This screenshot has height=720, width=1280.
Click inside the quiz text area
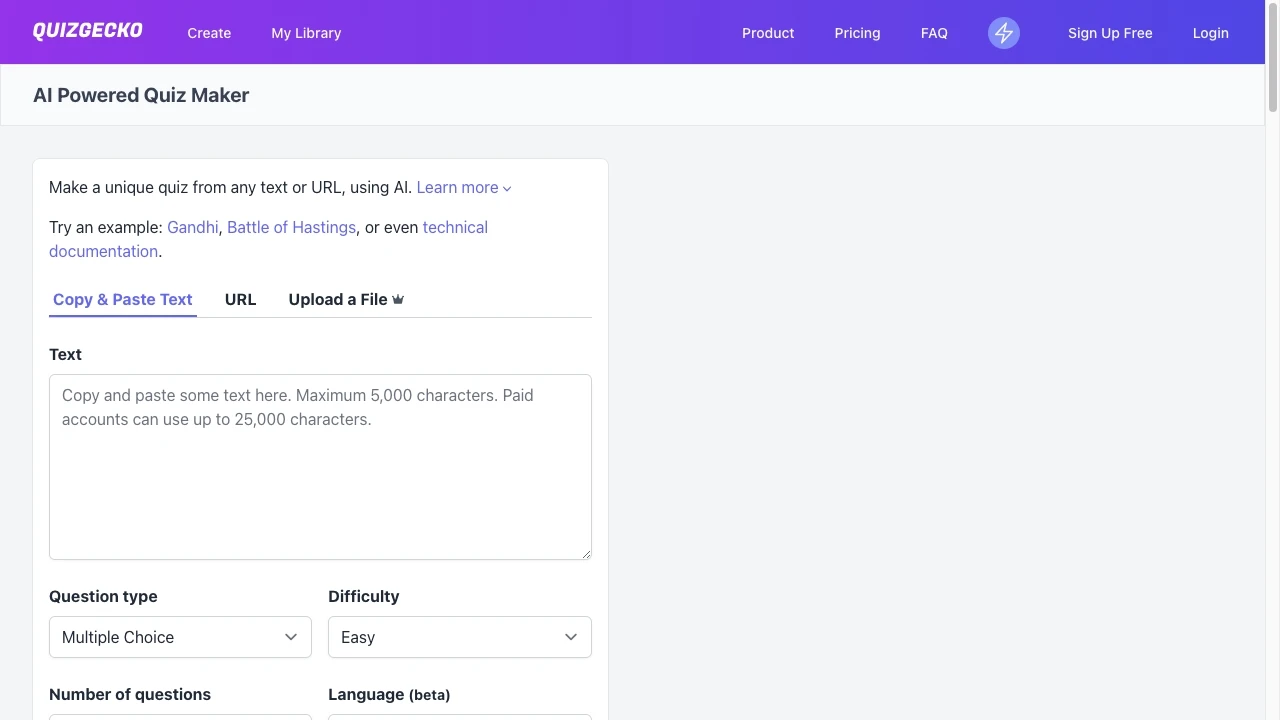point(320,467)
